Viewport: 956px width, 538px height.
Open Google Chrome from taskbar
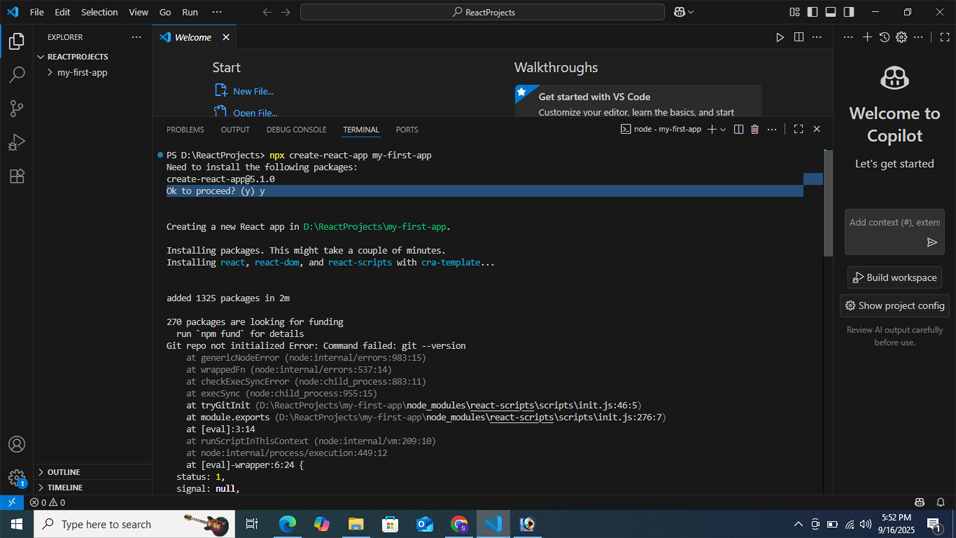point(459,524)
